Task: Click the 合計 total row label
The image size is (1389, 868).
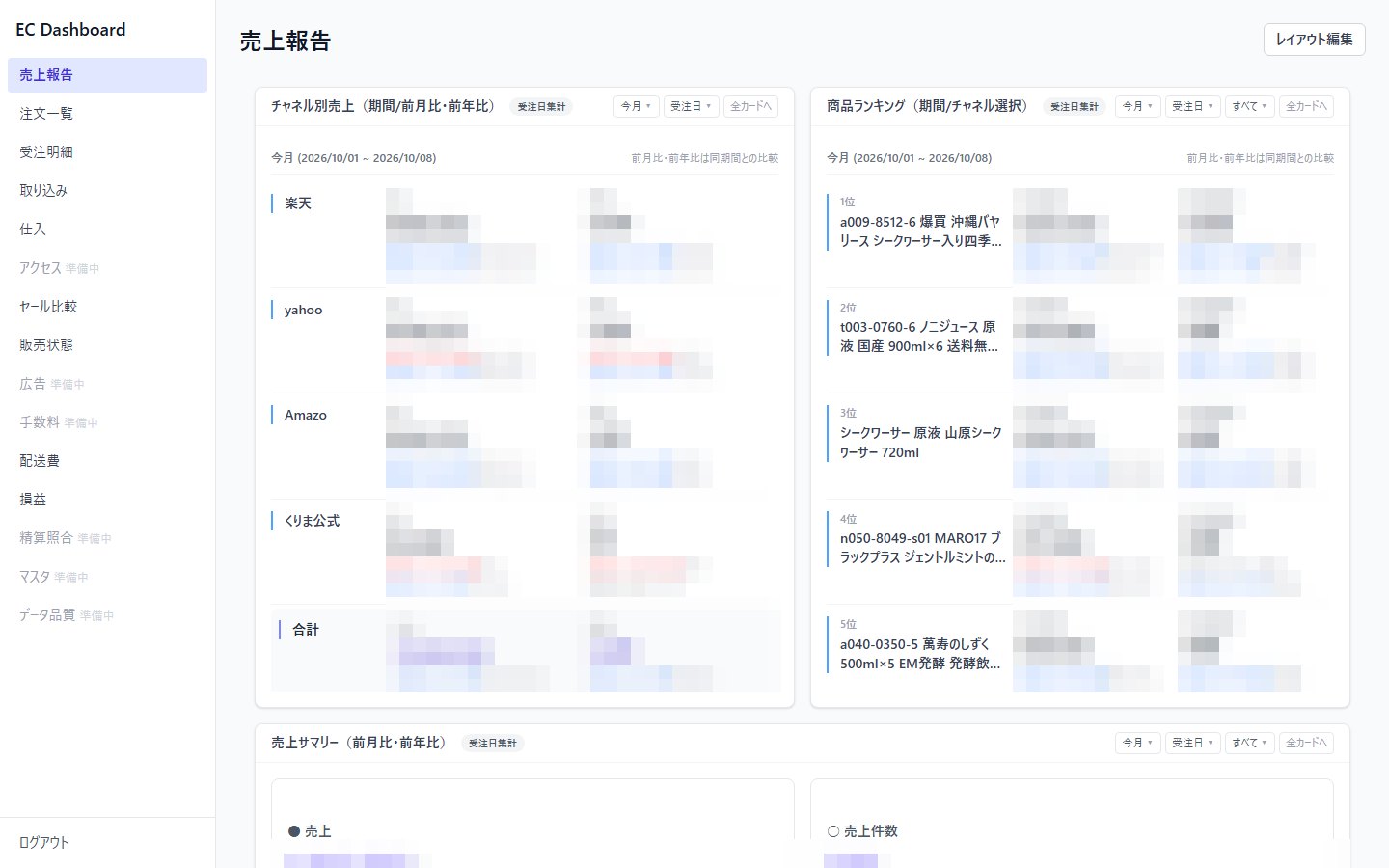Action: pos(306,630)
